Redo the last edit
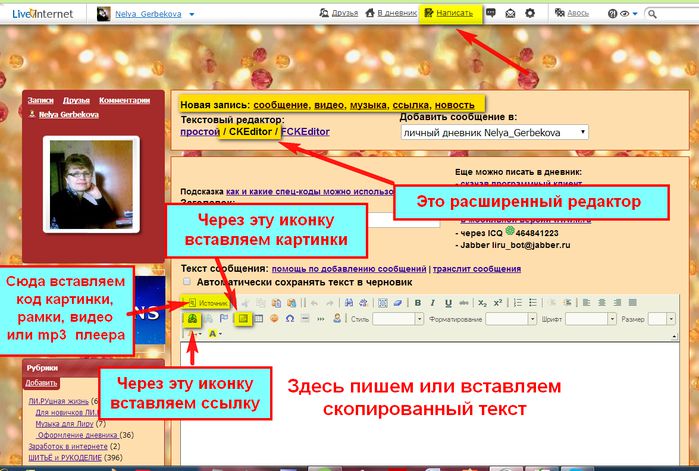The image size is (699, 471). [x=329, y=303]
